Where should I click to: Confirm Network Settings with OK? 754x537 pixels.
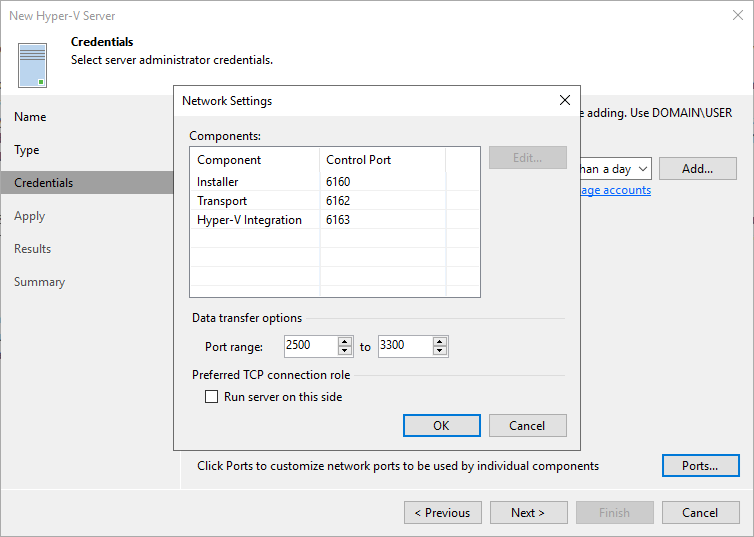pos(441,425)
